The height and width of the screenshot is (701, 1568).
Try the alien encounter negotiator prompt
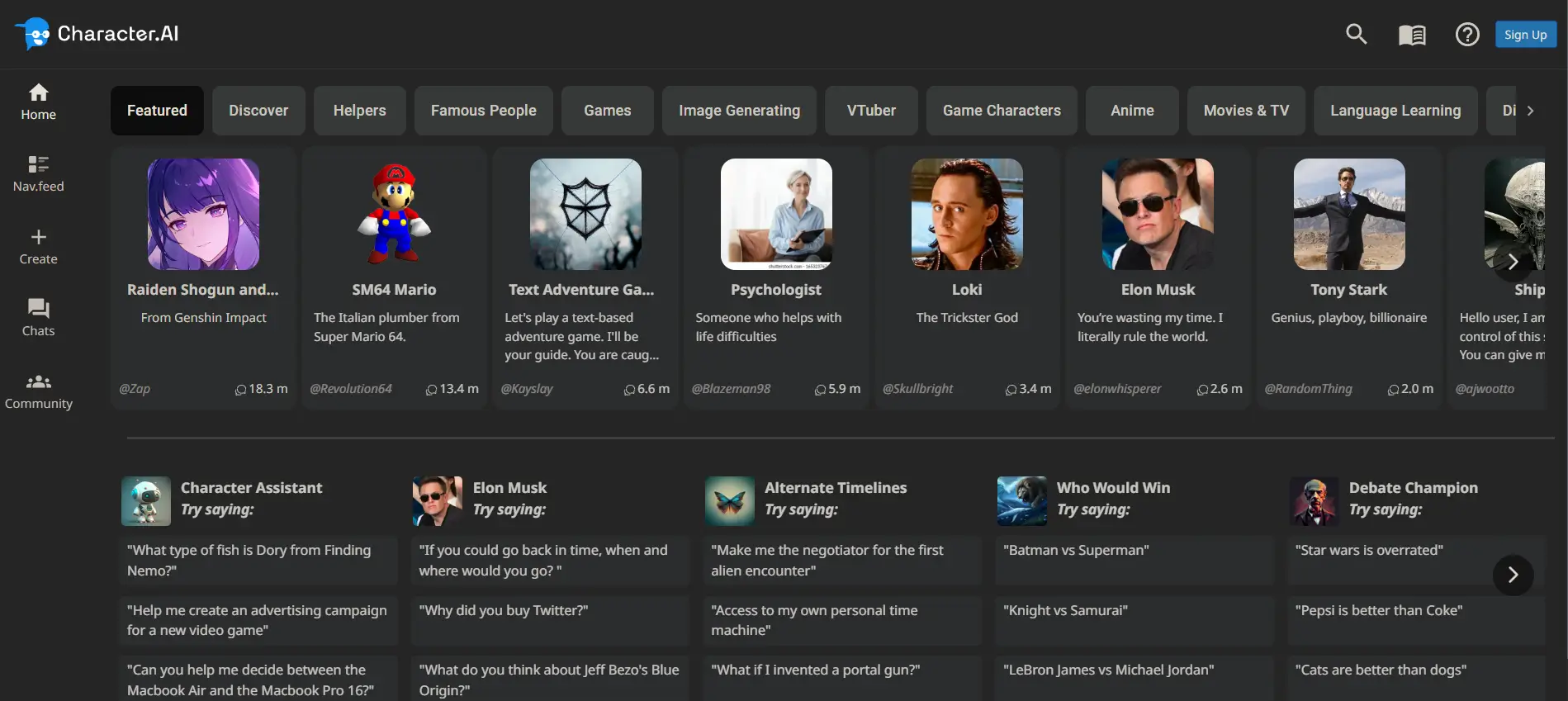842,561
